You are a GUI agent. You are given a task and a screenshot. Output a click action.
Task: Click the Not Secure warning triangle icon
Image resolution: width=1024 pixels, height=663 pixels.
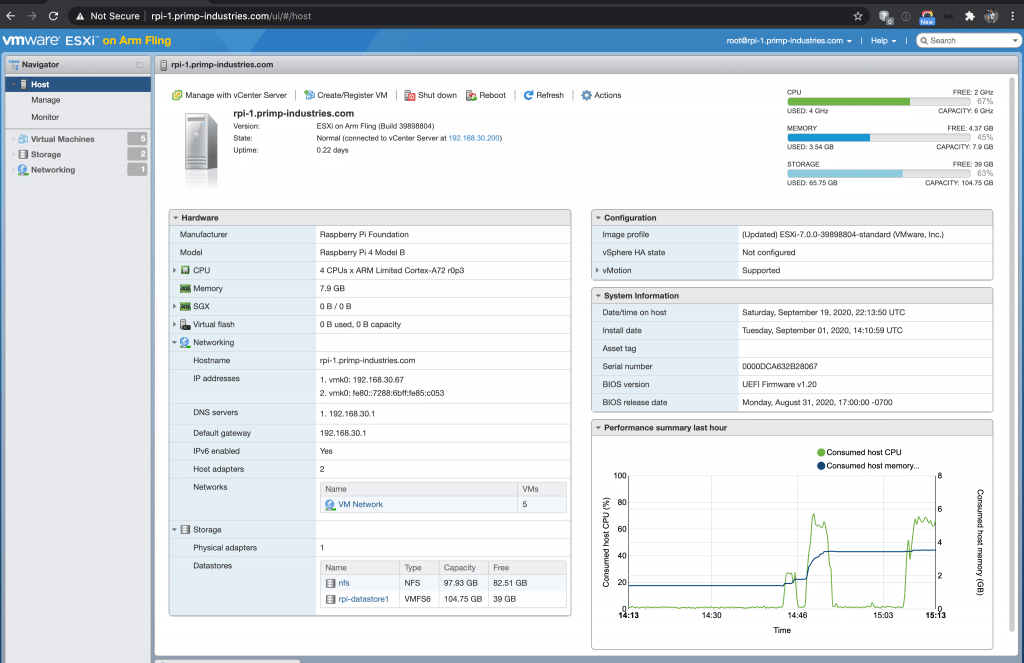[80, 16]
